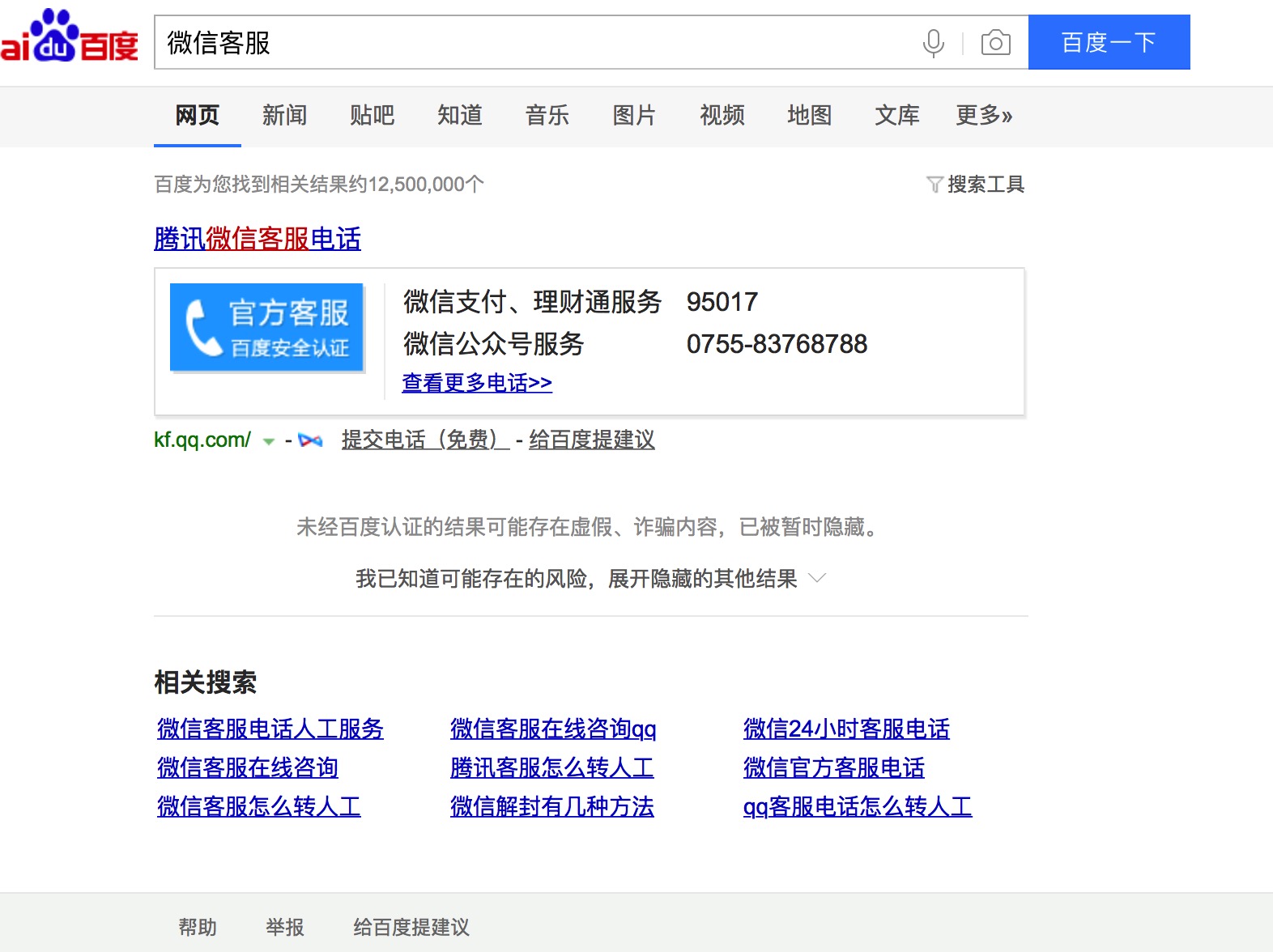Open the 腾讯微信客服电话 result title
The width and height of the screenshot is (1273, 952).
(258, 239)
